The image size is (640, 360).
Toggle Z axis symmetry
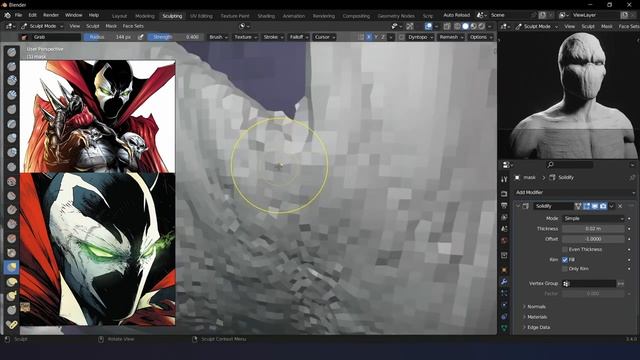383,37
